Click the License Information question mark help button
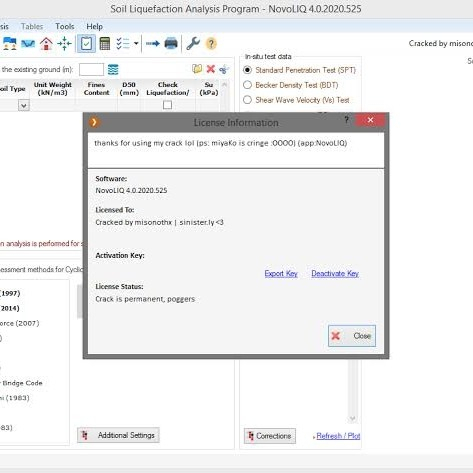Viewport: 473px width, 473px height. tap(346, 120)
